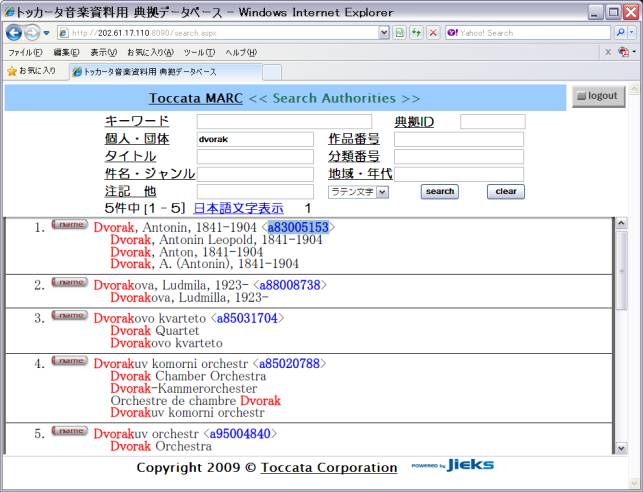Click the text Dvorak, Antonin Leopold, 1841-1904
Screen dimensions: 643x492
click(x=216, y=239)
